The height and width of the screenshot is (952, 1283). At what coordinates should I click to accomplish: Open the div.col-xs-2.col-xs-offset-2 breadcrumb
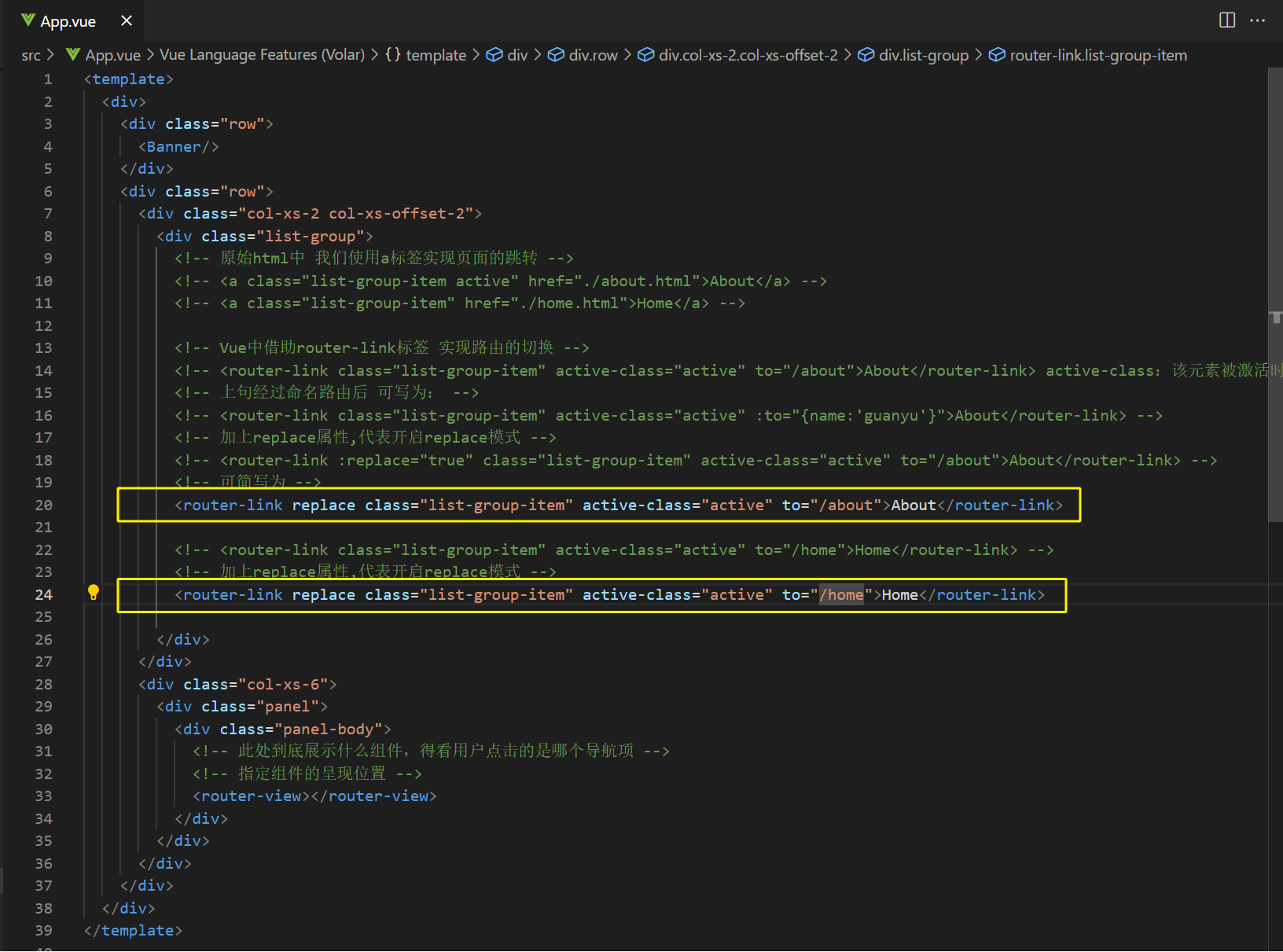(x=748, y=55)
